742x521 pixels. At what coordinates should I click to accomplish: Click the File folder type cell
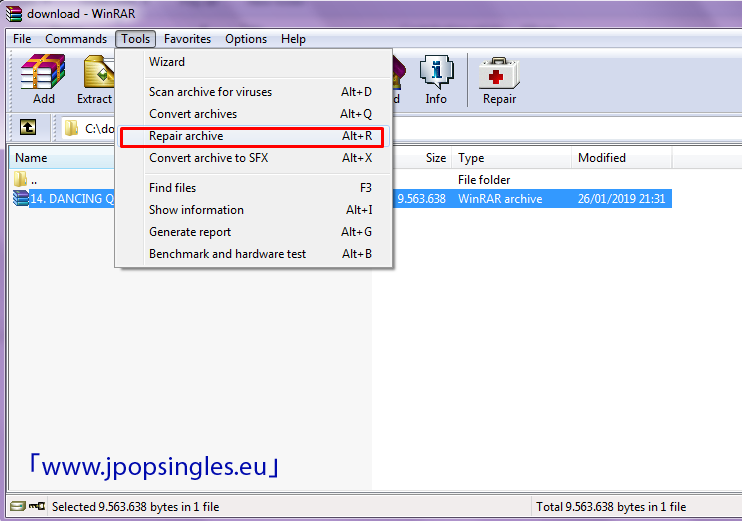[484, 180]
